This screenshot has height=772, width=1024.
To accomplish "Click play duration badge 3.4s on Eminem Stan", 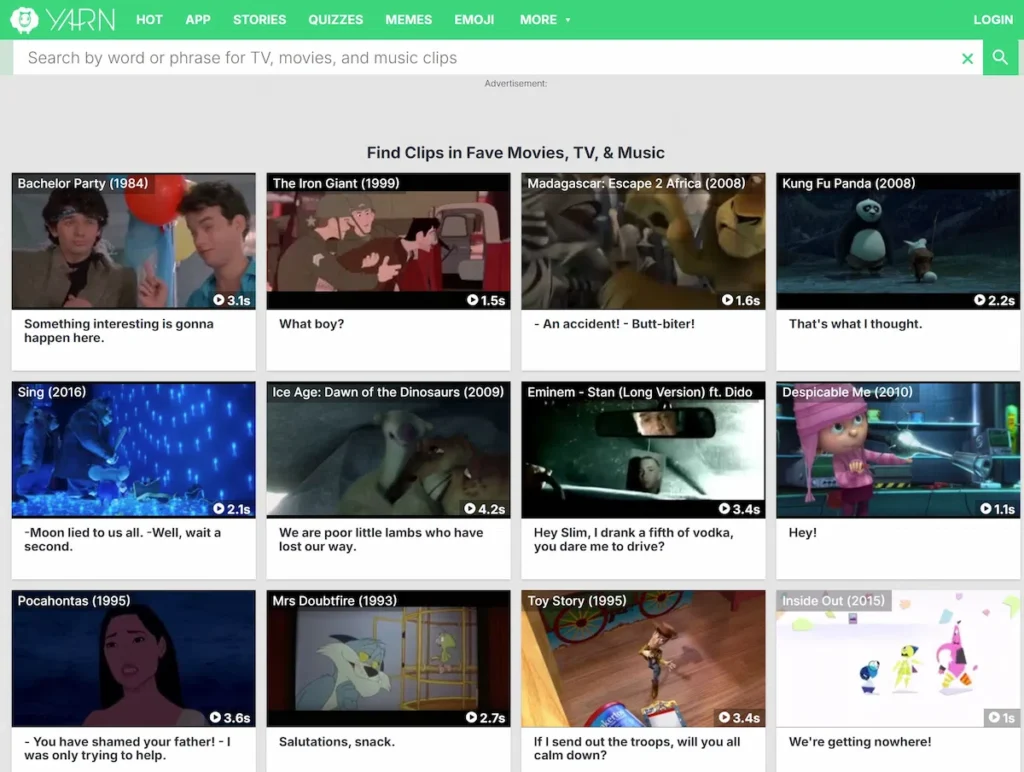I will tap(740, 509).
